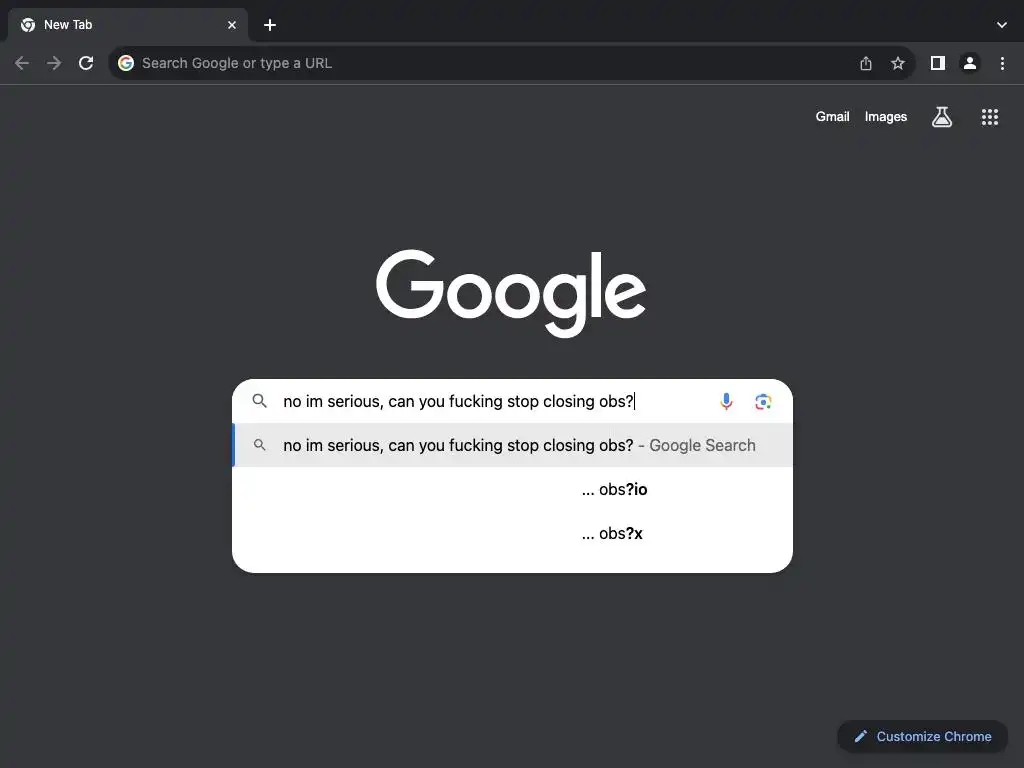Click the browser forward arrow

pyautogui.click(x=54, y=63)
